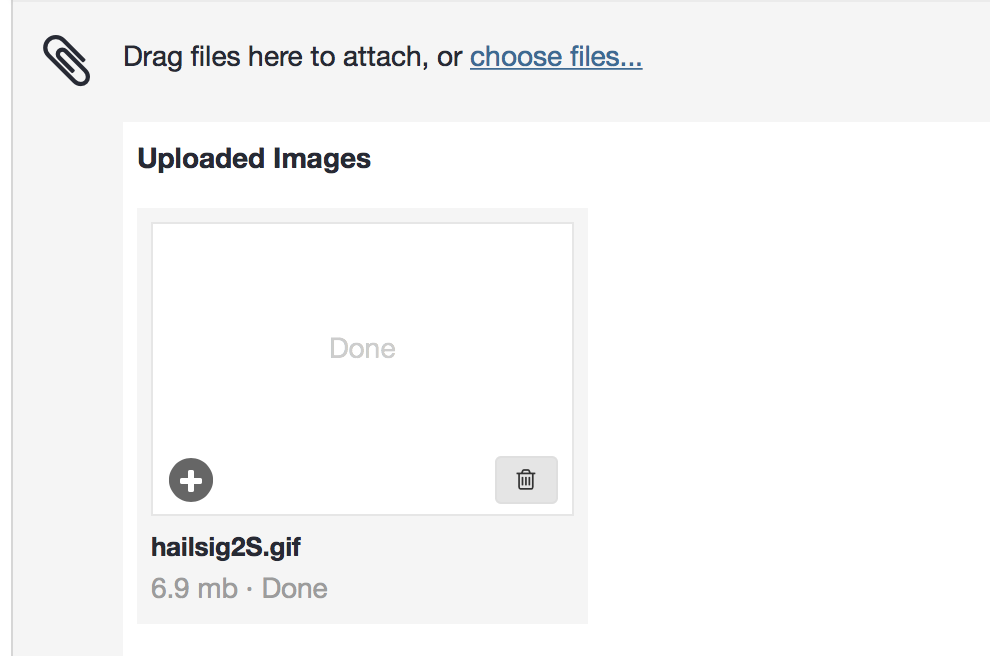Click the plus icon on the image thumbnail

tap(191, 481)
